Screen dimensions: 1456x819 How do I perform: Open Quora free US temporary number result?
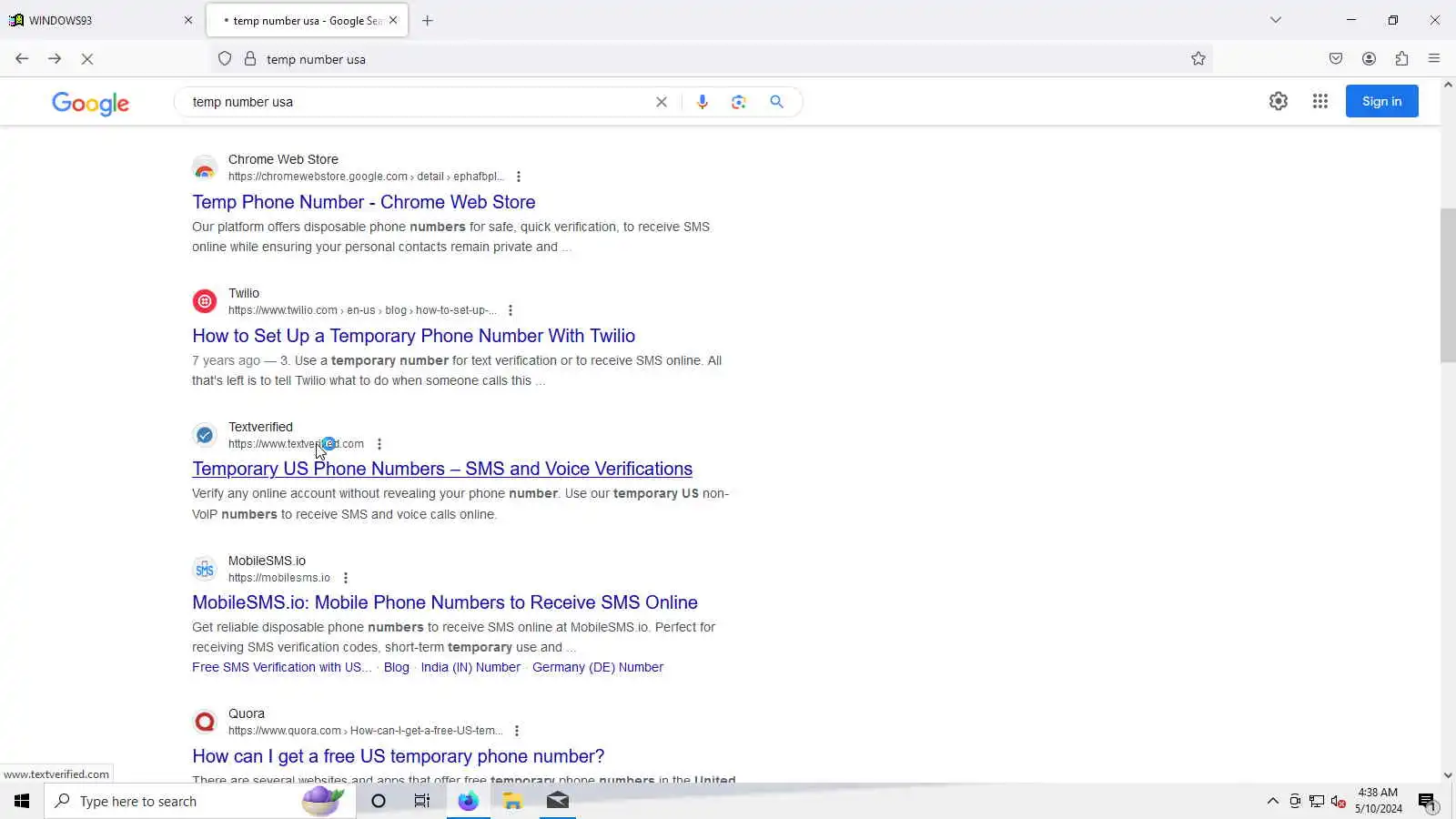pyautogui.click(x=399, y=756)
